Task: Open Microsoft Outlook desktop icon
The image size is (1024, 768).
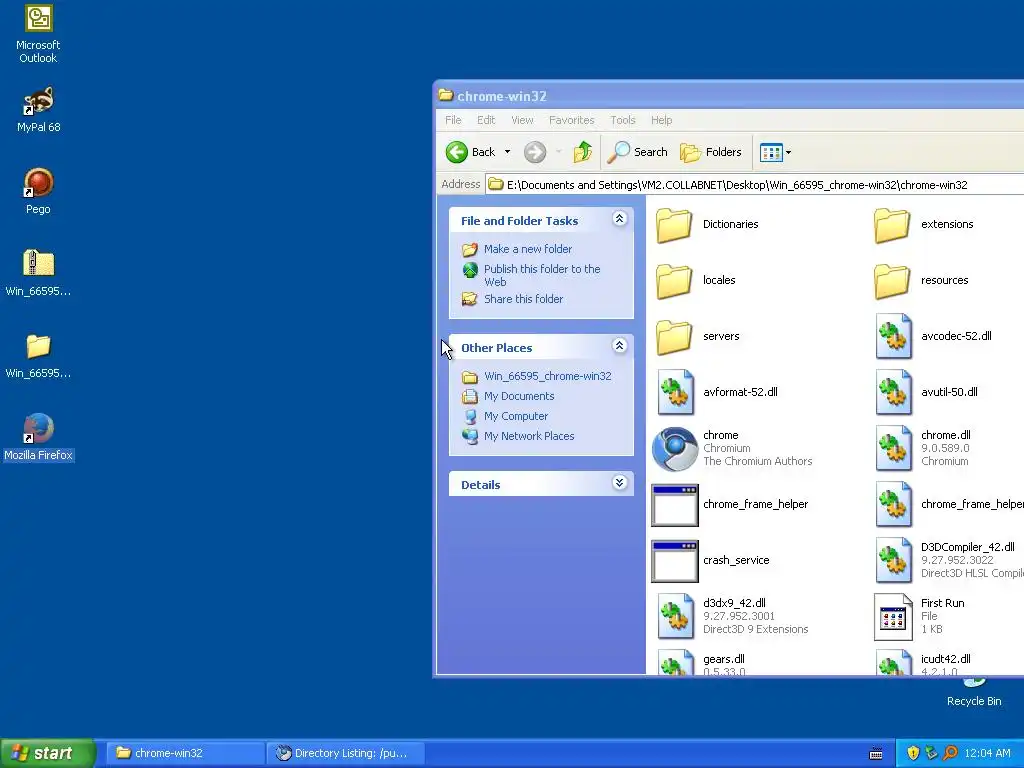Action: [38, 34]
